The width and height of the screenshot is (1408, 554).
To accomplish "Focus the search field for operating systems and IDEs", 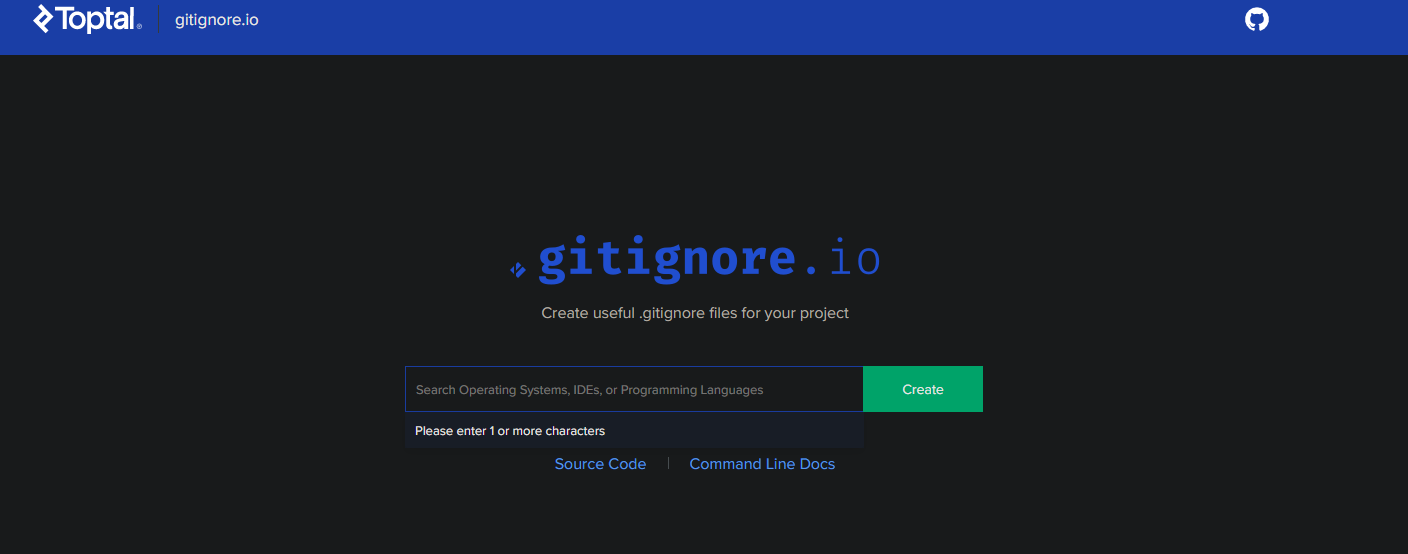I will (634, 389).
